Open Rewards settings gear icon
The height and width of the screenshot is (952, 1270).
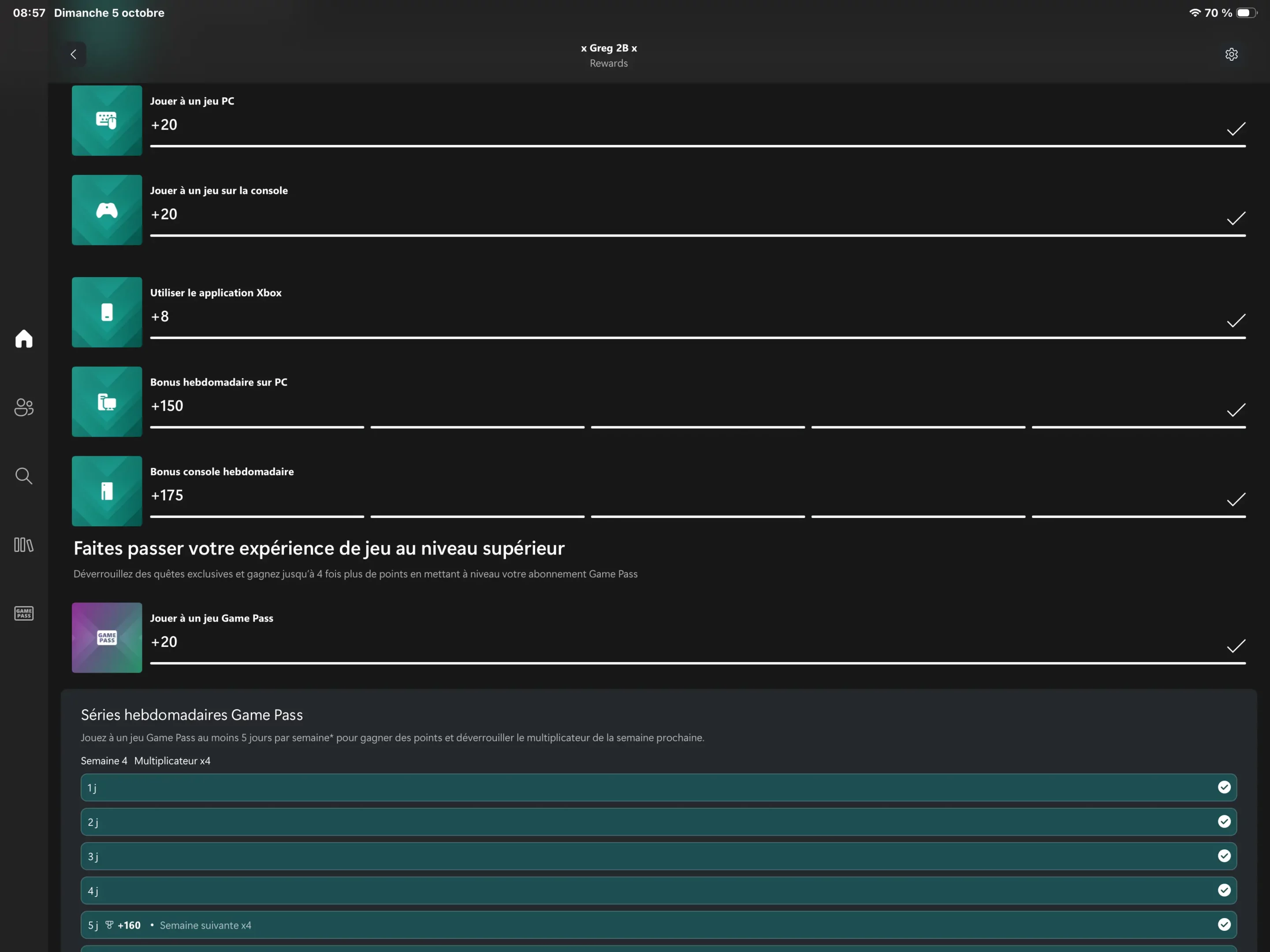[x=1231, y=55]
